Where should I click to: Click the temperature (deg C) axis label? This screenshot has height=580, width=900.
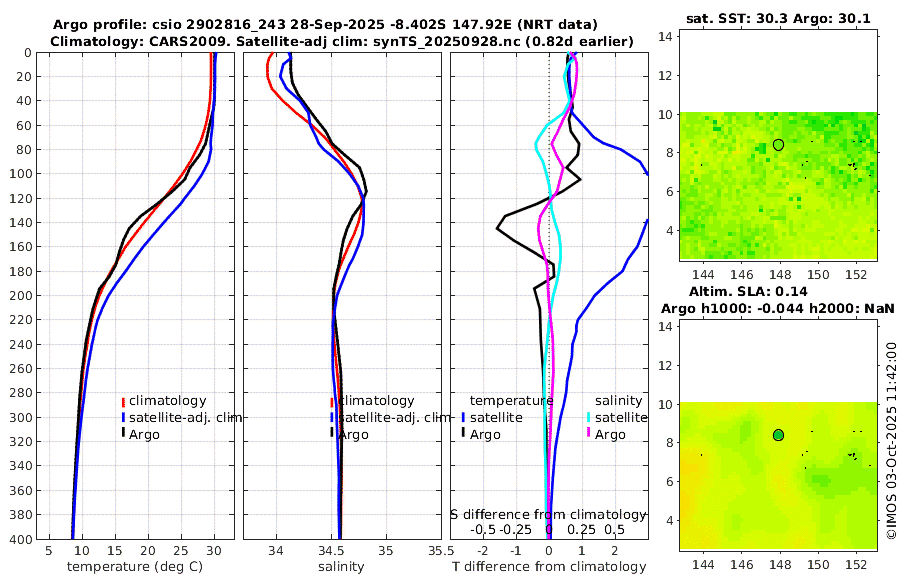[x=135, y=567]
